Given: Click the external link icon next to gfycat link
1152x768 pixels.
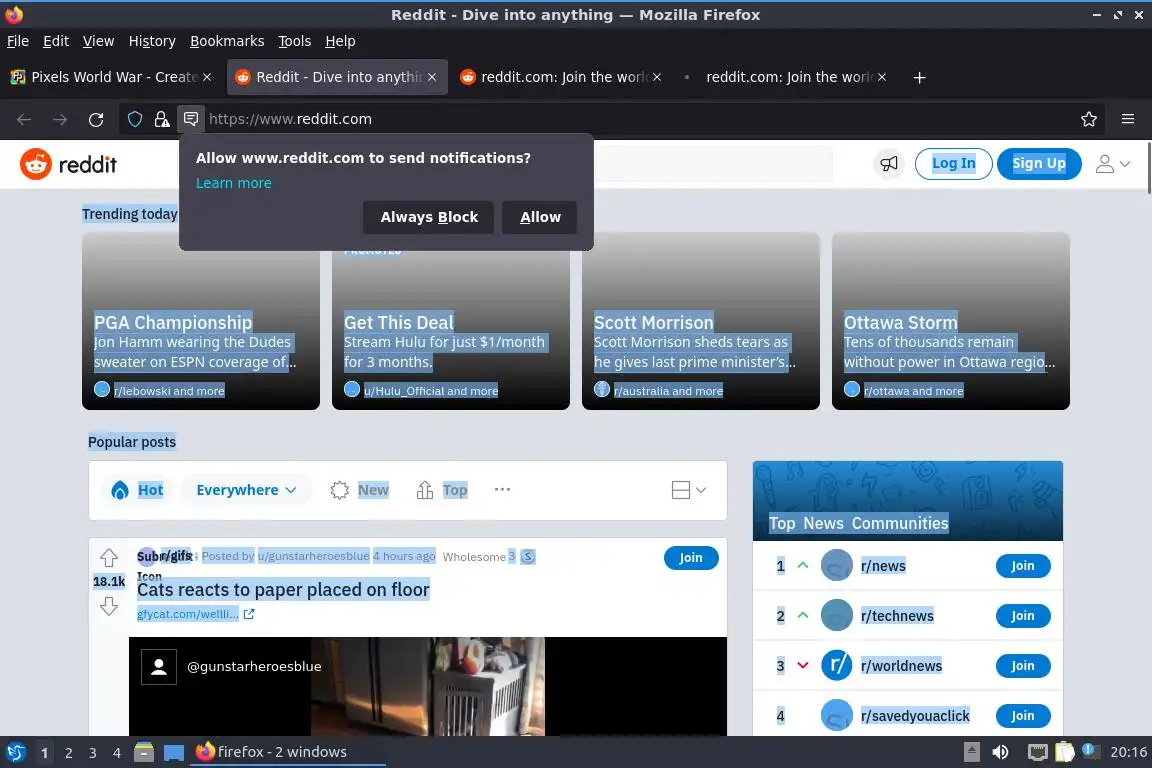Looking at the screenshot, I should tap(249, 614).
